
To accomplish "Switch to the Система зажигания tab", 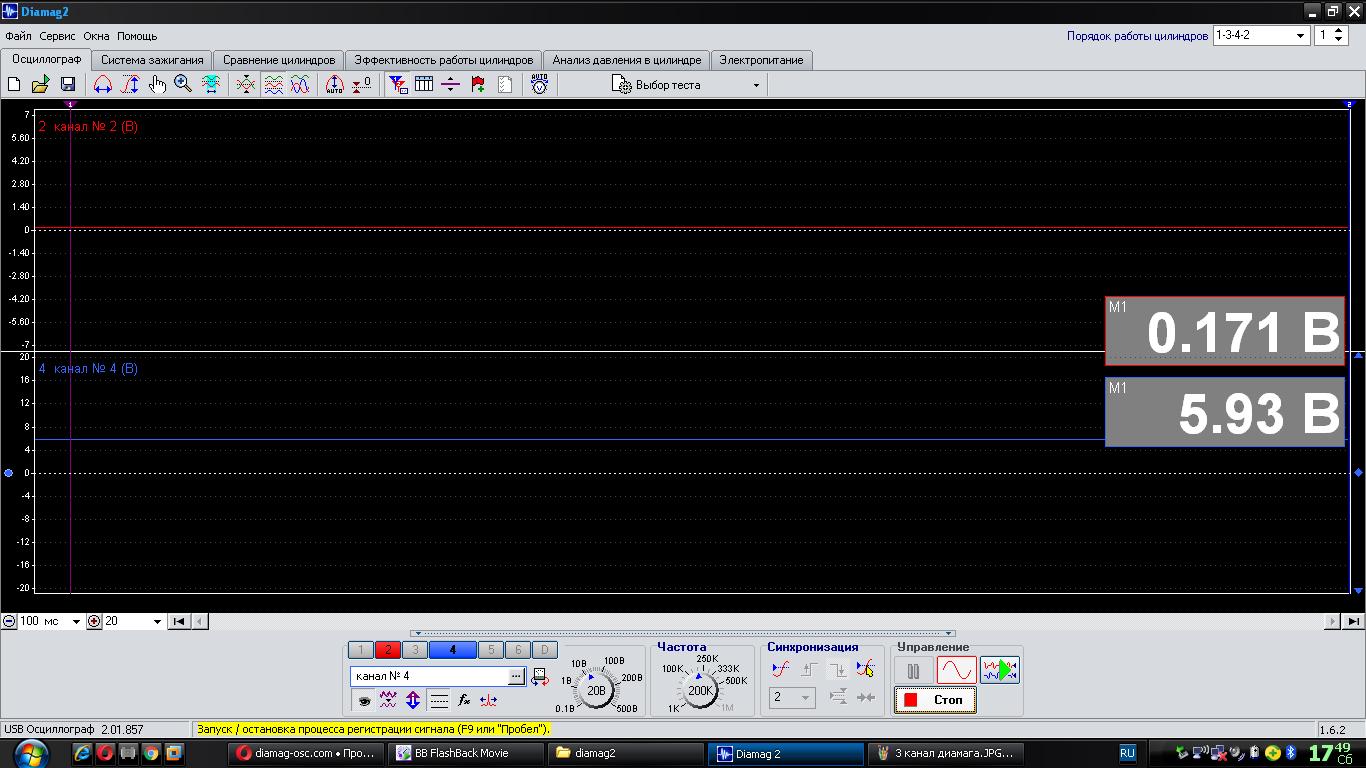I will click(x=152, y=60).
